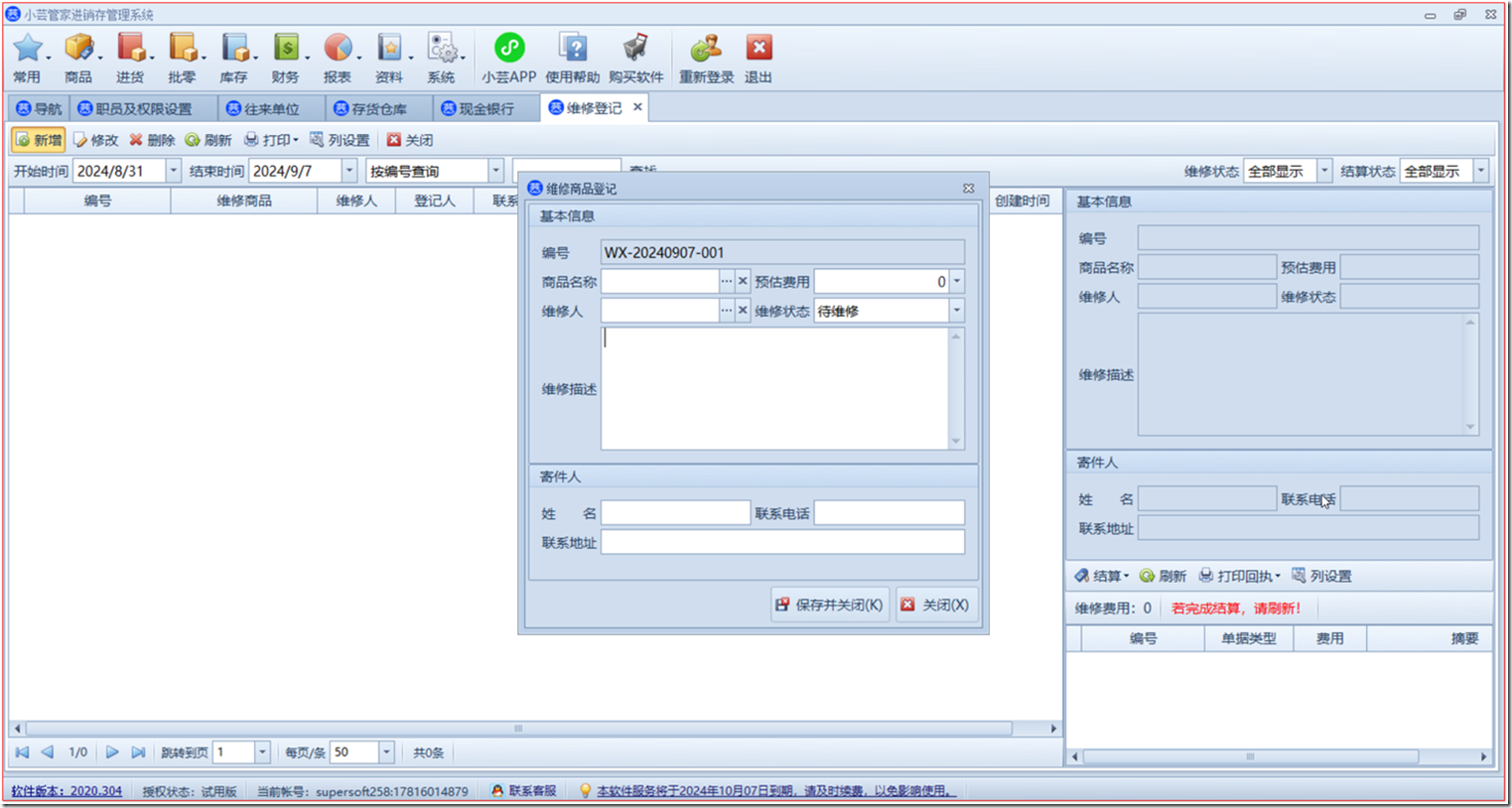Click the service expiry notice link
This screenshot has width=1512, height=808.
coord(775,791)
